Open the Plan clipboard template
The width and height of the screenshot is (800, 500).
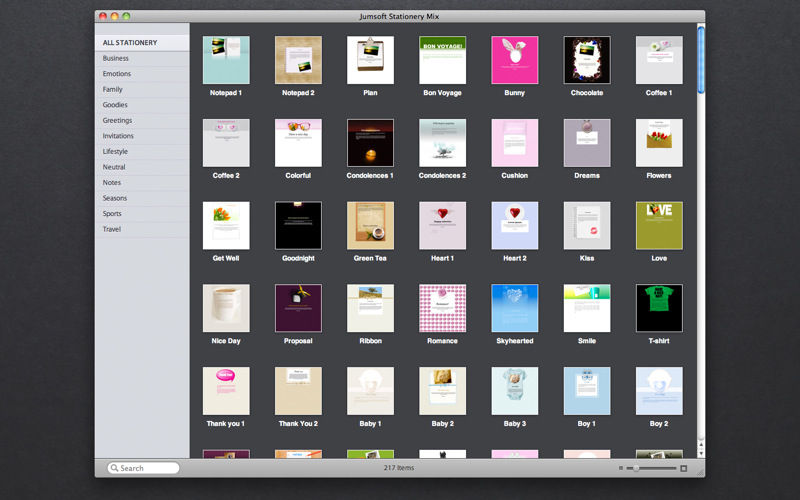pos(370,60)
